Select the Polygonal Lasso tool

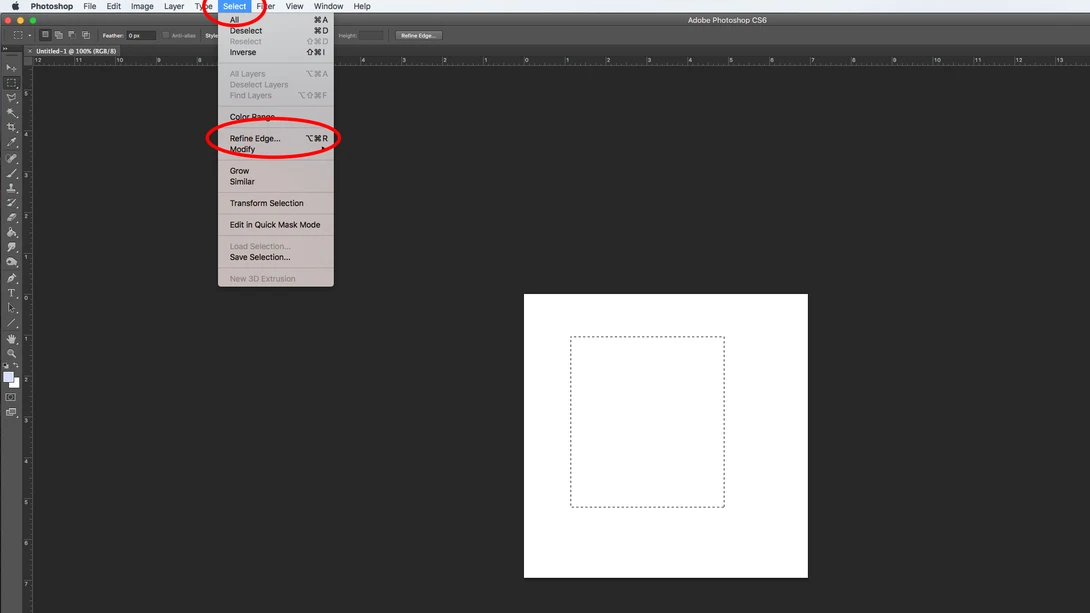click(11, 98)
